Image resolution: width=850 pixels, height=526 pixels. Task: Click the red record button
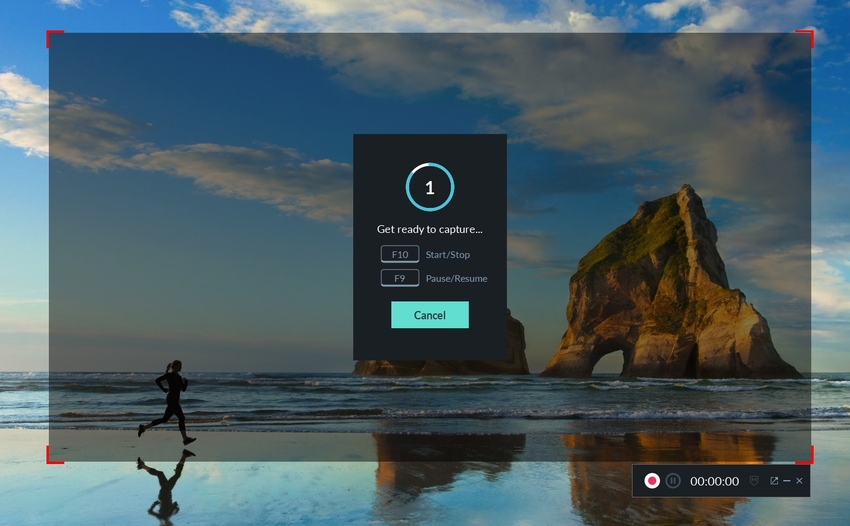pos(652,480)
